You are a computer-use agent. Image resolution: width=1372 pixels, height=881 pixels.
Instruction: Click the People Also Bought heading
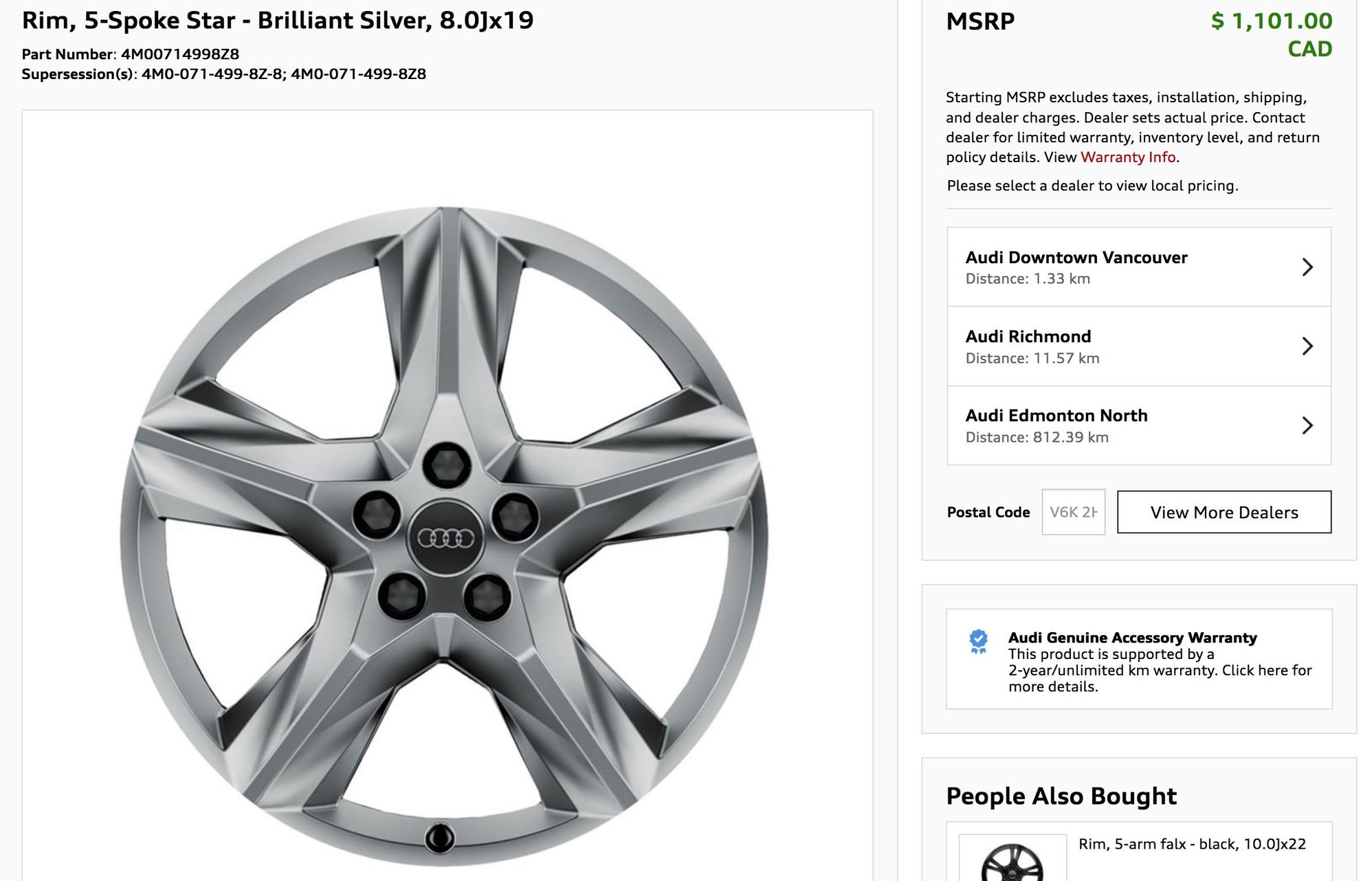(1061, 796)
